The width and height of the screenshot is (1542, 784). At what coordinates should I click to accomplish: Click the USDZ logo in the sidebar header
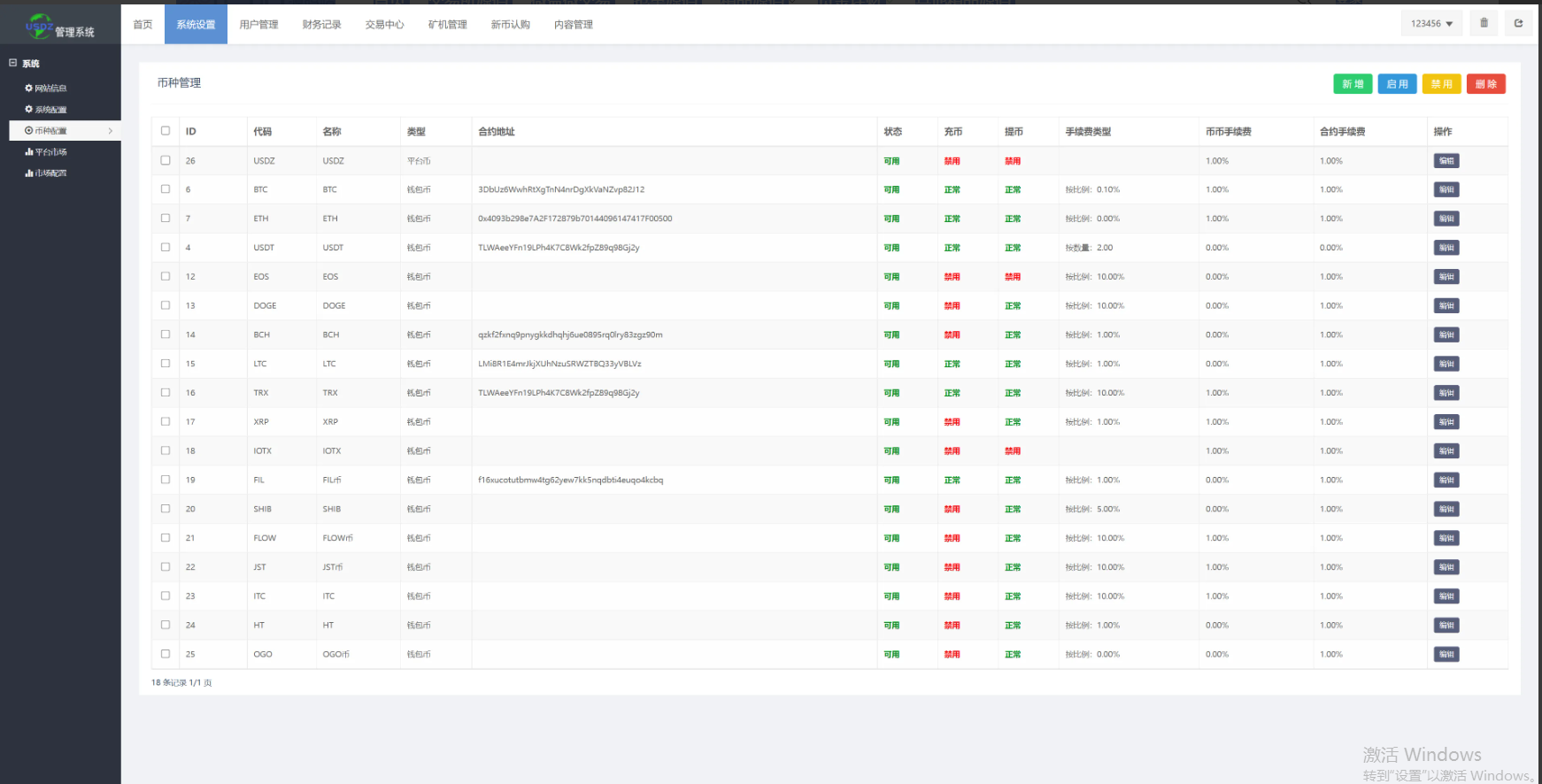click(x=39, y=26)
